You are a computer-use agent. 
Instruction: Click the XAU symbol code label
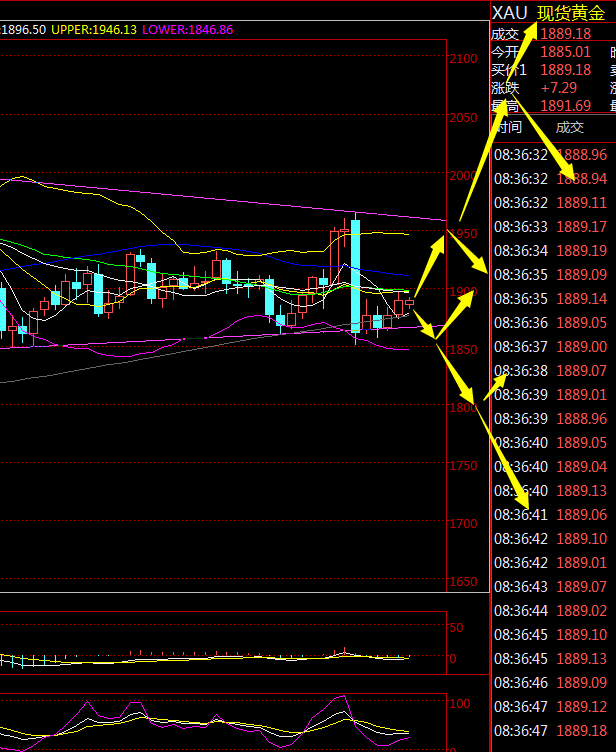tap(511, 13)
